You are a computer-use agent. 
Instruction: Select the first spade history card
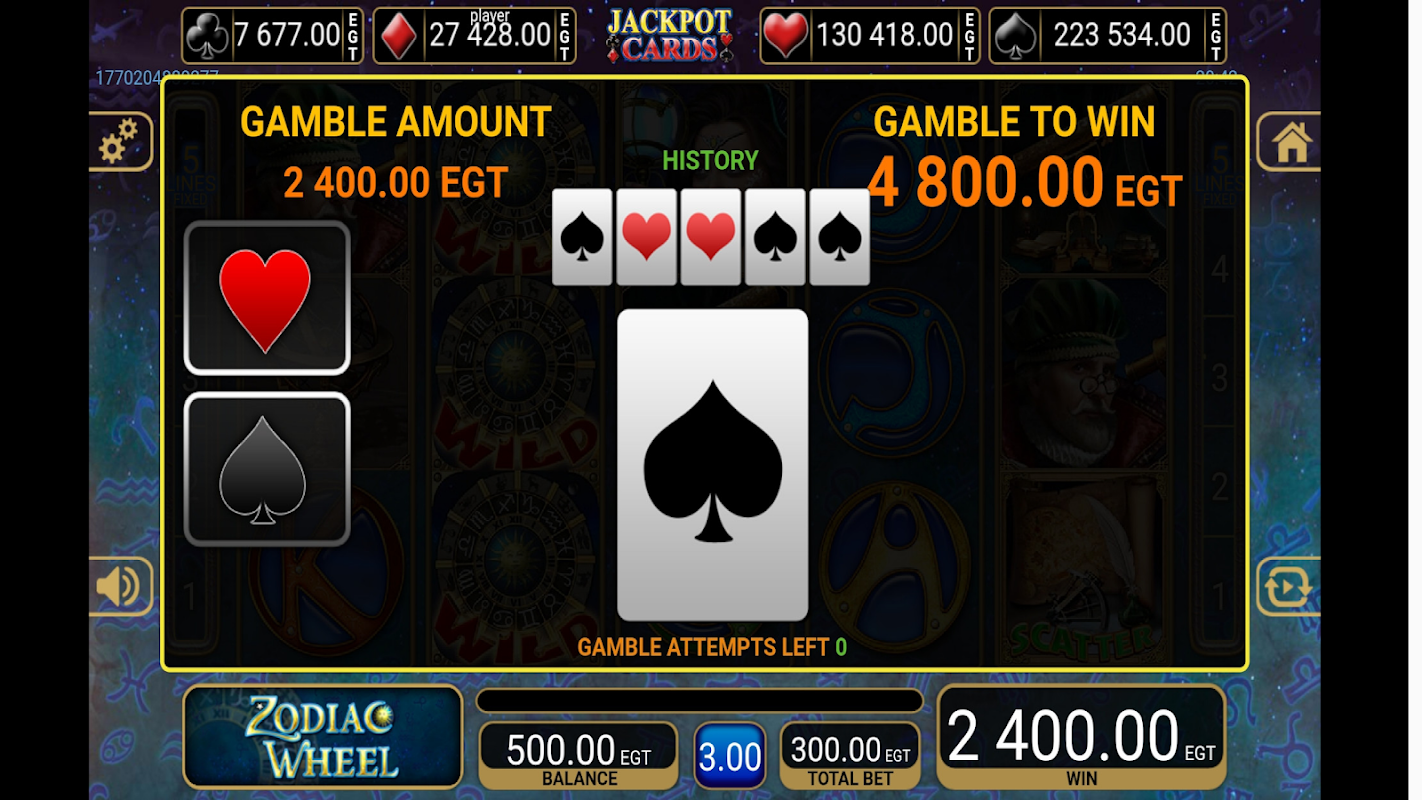click(583, 237)
